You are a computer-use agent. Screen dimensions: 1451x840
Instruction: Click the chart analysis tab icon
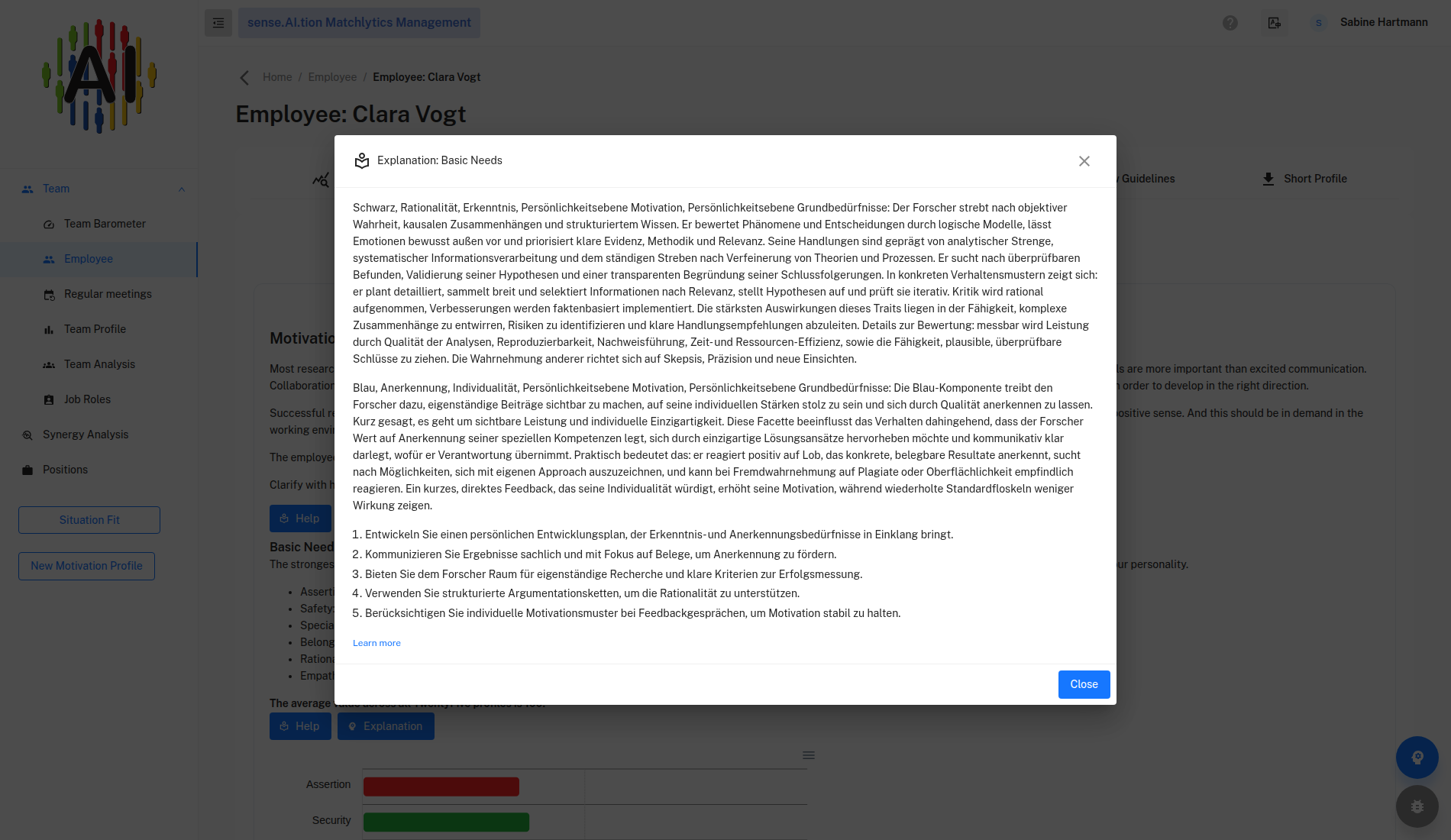(x=321, y=179)
